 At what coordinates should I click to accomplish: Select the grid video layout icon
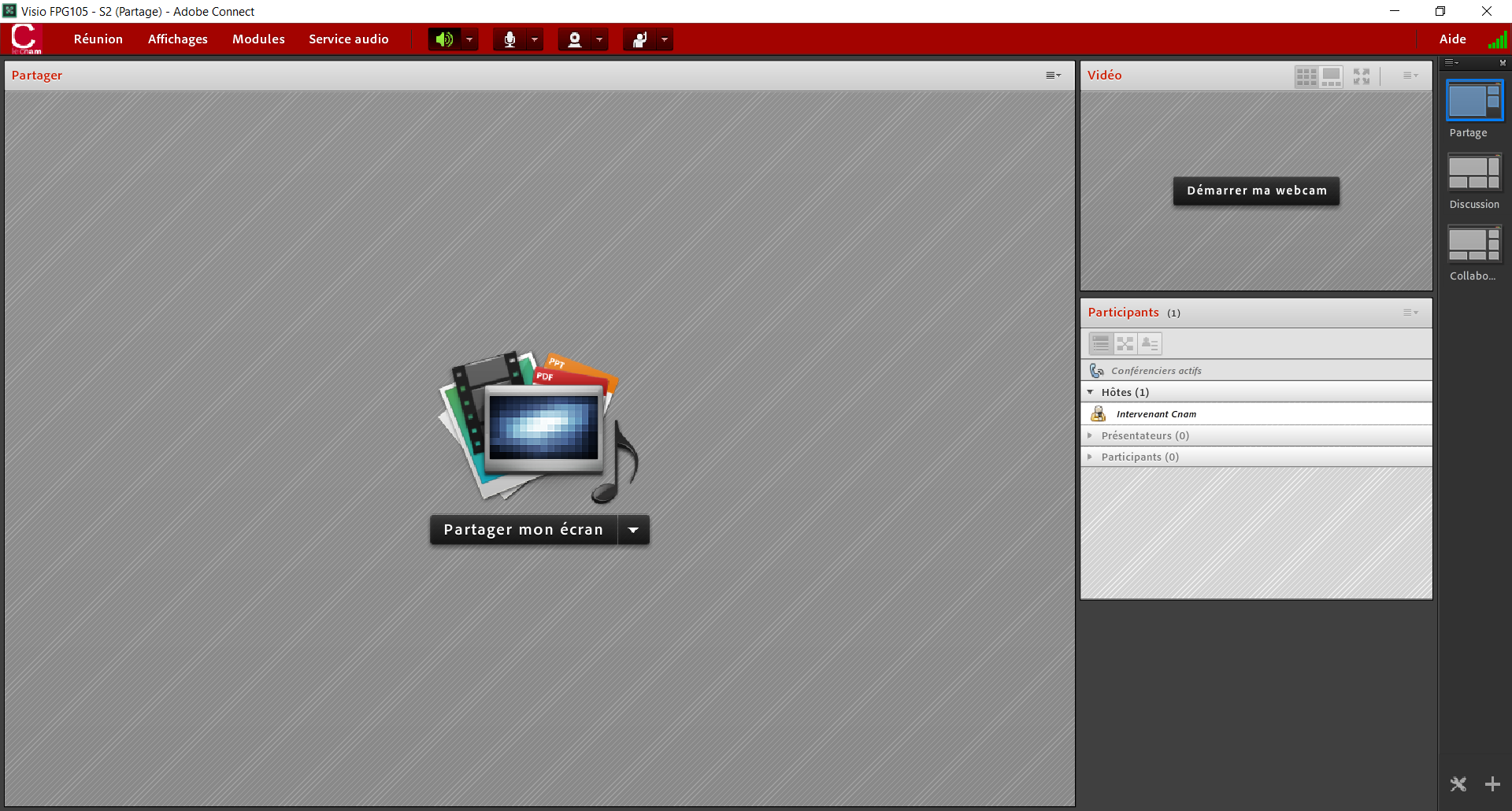coord(1306,76)
